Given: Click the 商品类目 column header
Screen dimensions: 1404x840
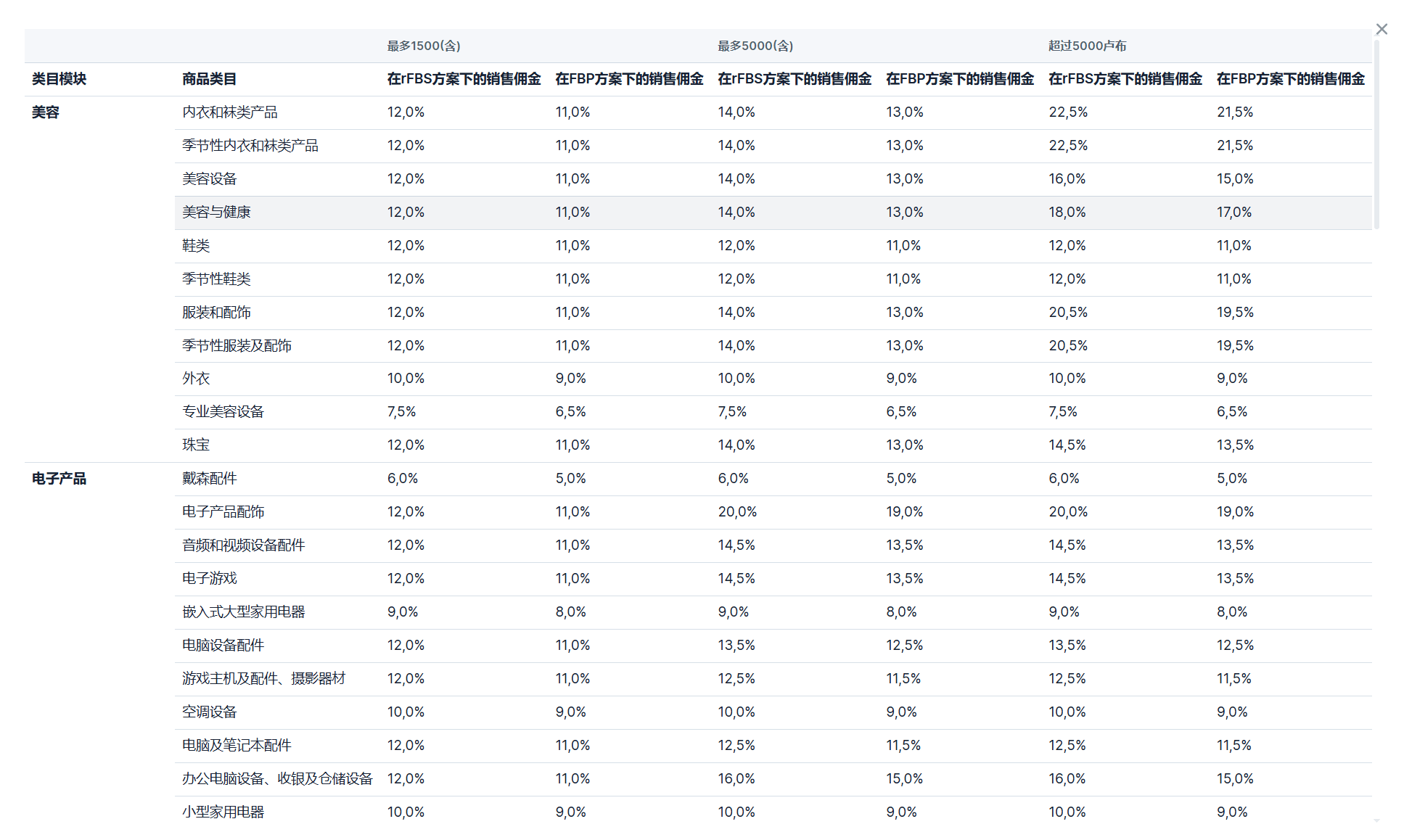Looking at the screenshot, I should pyautogui.click(x=209, y=79).
